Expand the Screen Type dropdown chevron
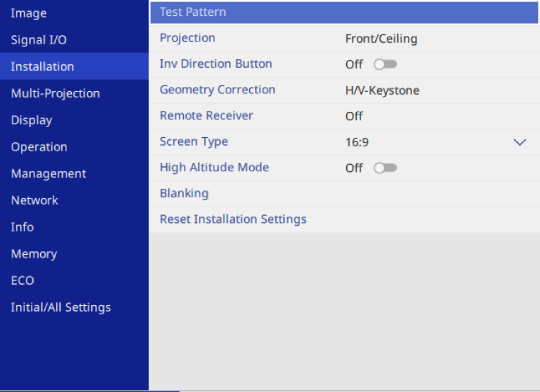The width and height of the screenshot is (540, 392). tap(520, 142)
